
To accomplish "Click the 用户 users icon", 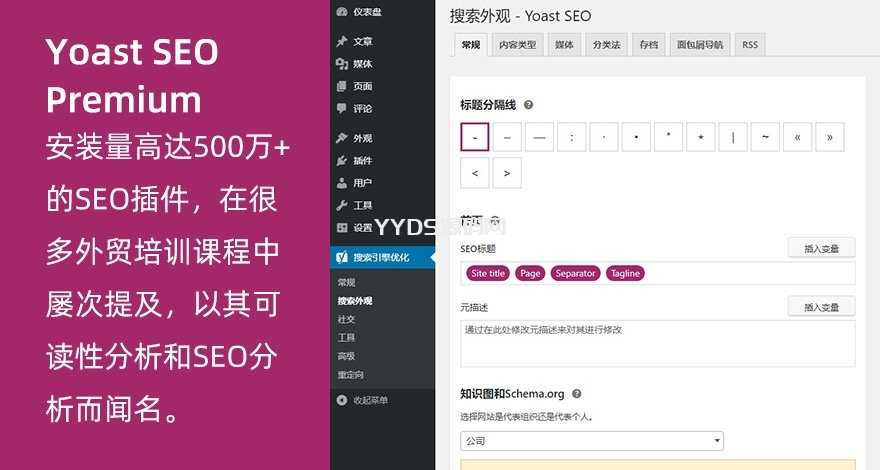I will tap(342, 183).
